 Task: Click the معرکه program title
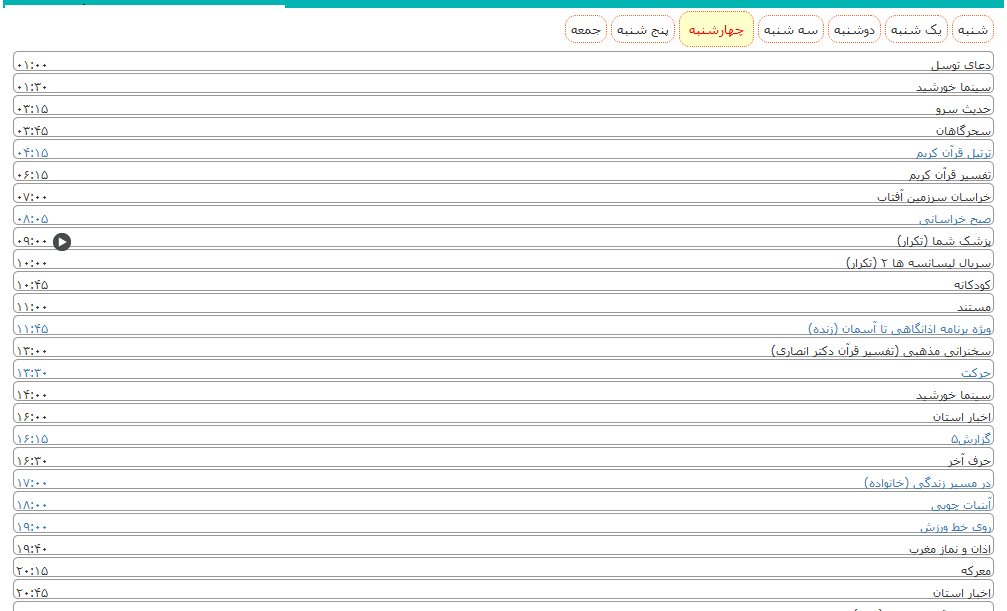[x=976, y=571]
